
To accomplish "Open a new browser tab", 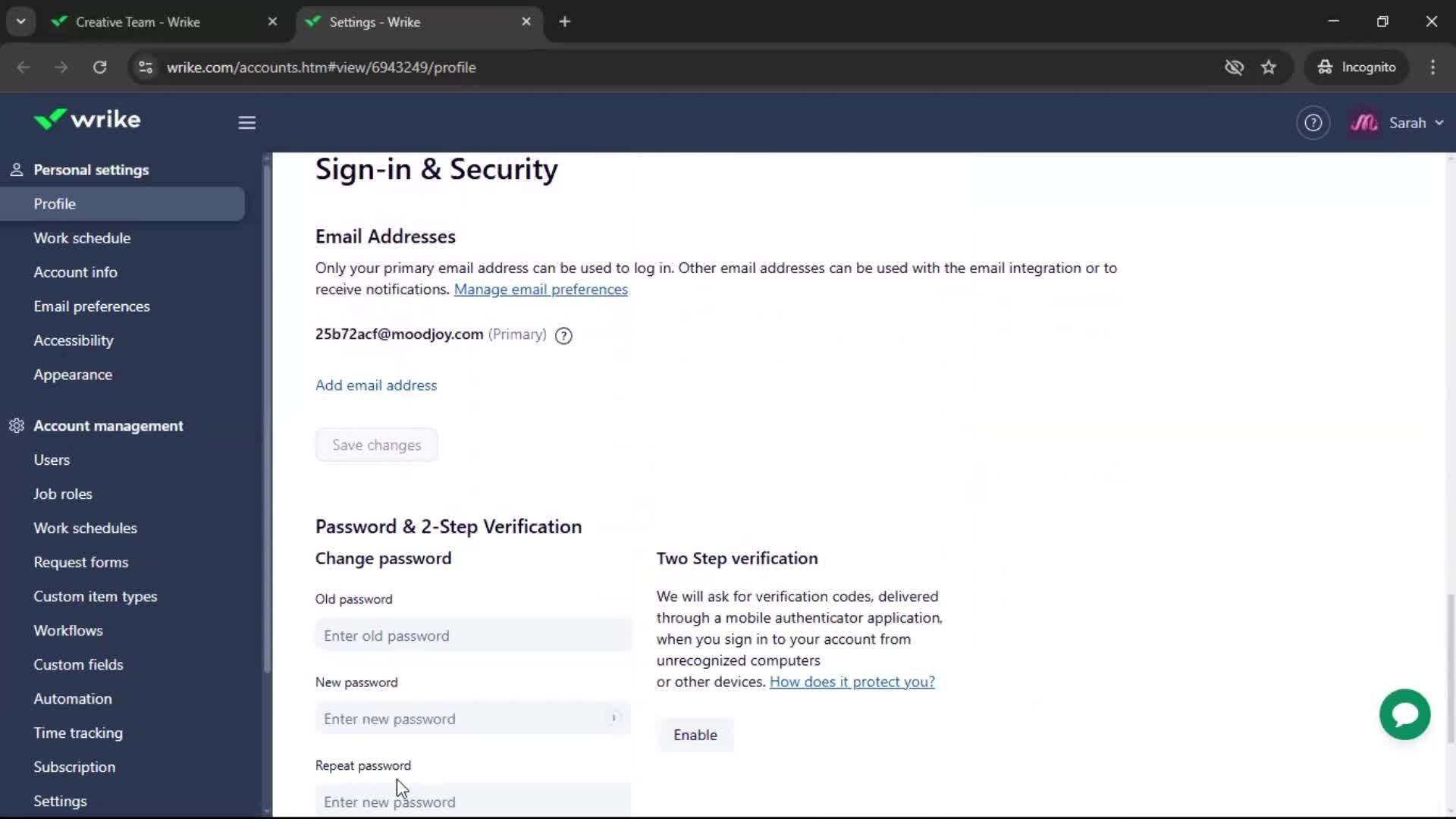I will pyautogui.click(x=564, y=22).
